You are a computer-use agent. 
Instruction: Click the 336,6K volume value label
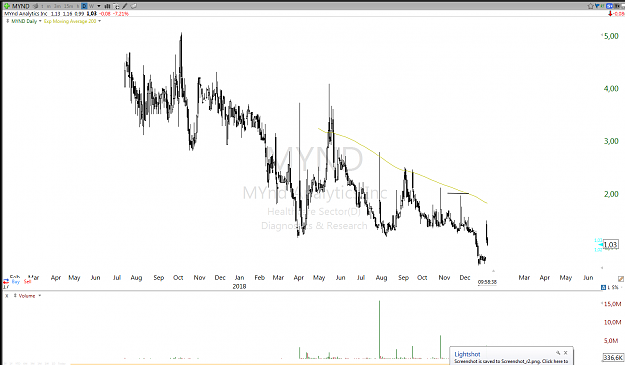(613, 357)
